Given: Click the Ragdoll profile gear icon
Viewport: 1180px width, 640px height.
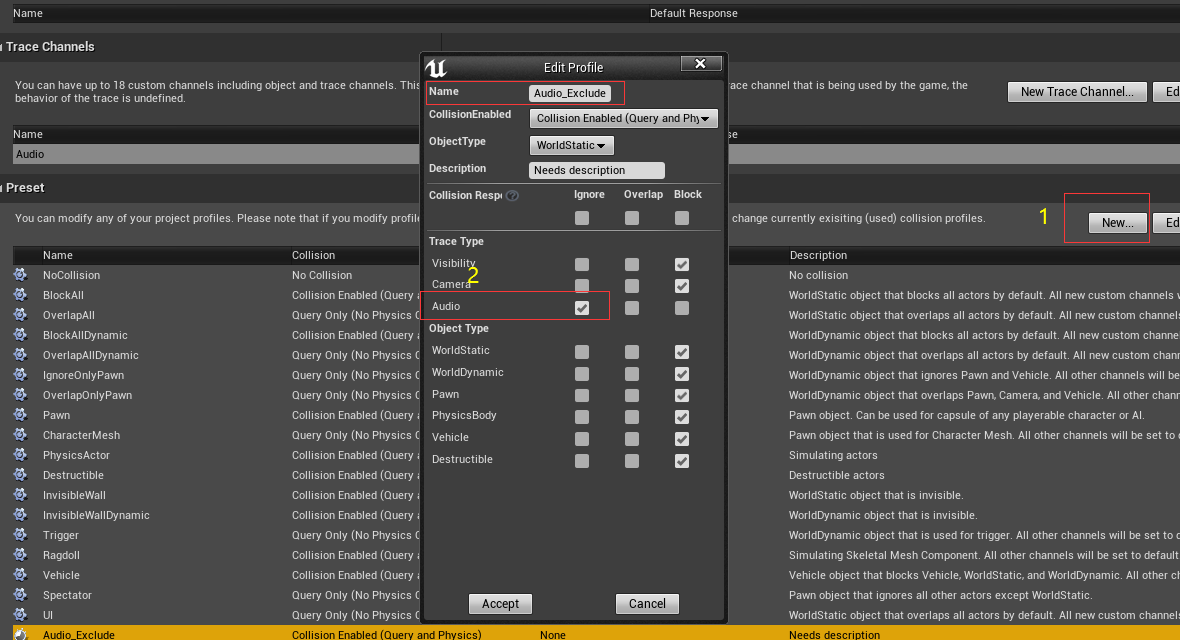Looking at the screenshot, I should [20, 555].
